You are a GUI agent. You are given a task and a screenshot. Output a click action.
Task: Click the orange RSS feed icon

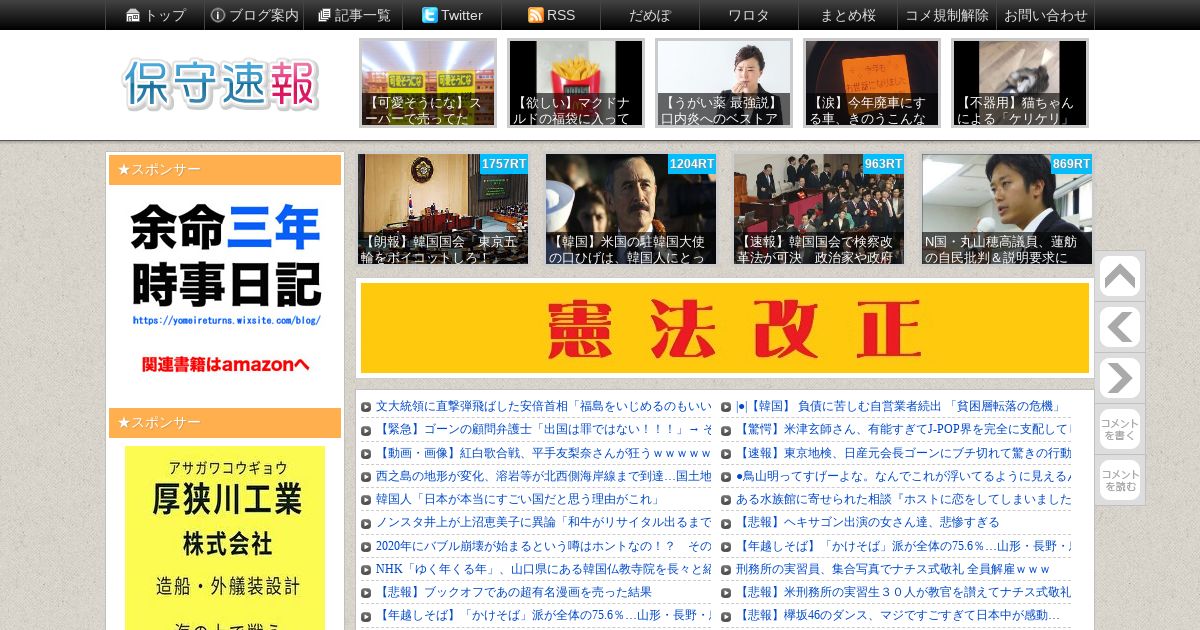pos(535,15)
